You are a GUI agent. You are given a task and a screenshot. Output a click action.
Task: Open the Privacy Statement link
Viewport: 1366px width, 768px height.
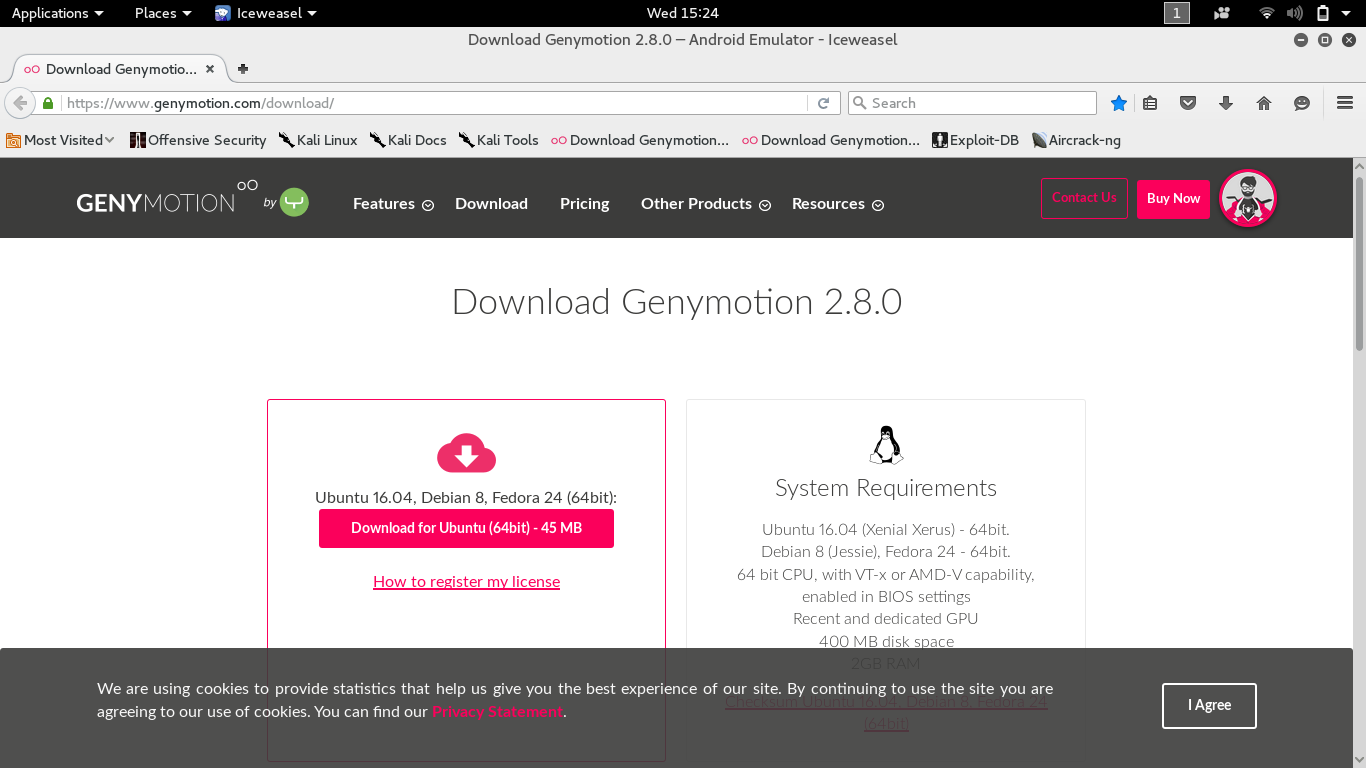click(x=497, y=712)
